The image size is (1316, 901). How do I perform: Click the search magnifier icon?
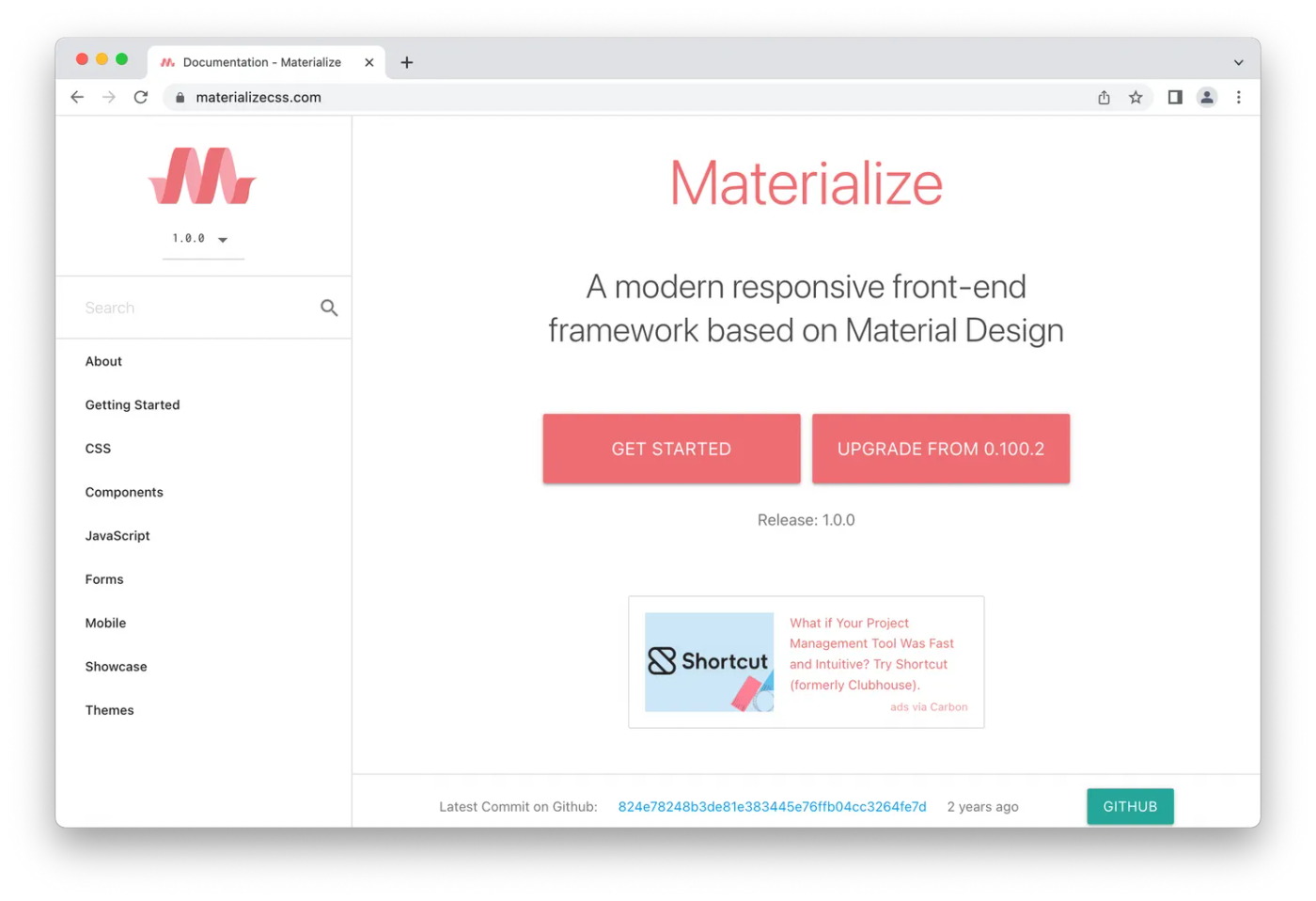[328, 308]
